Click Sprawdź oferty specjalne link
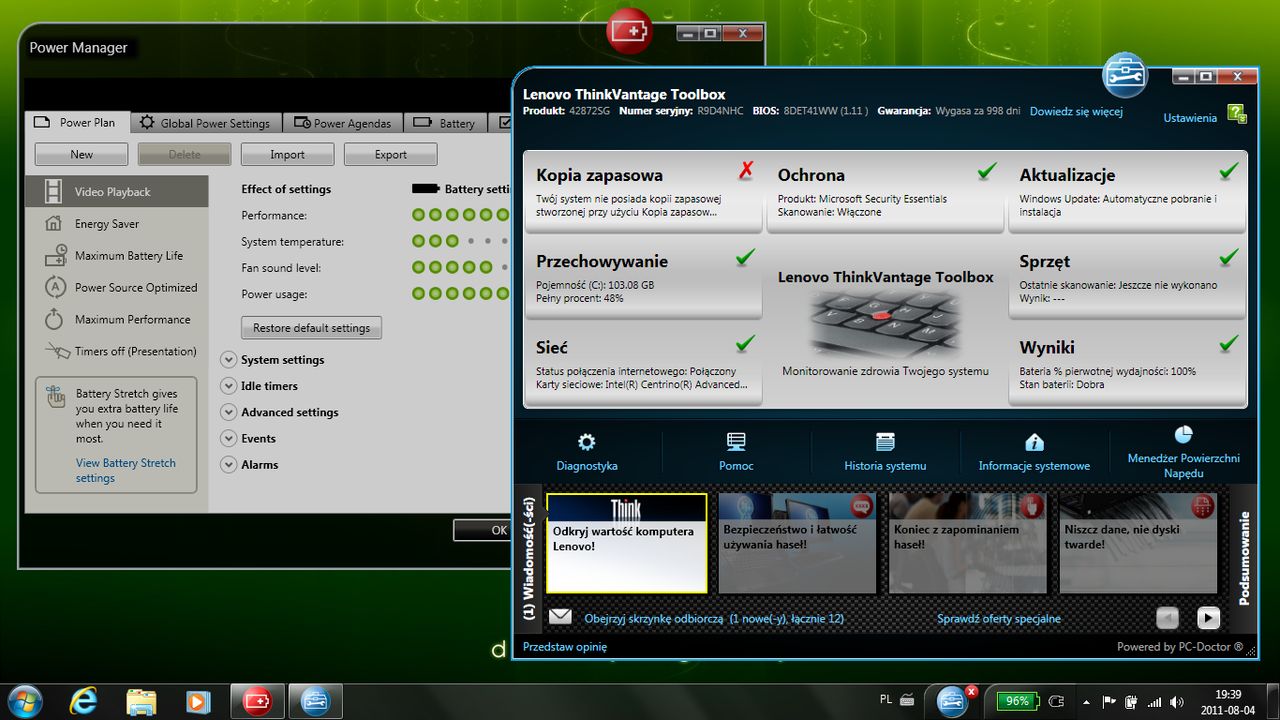This screenshot has width=1280, height=720. tap(998, 619)
